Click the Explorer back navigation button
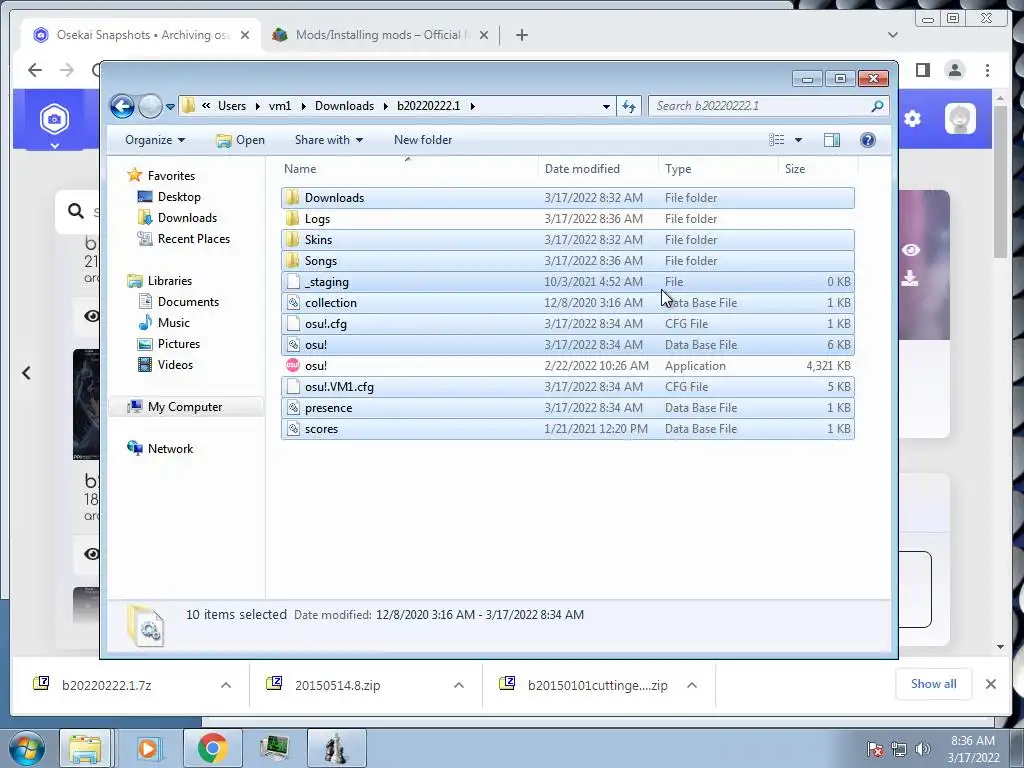 pyautogui.click(x=122, y=106)
